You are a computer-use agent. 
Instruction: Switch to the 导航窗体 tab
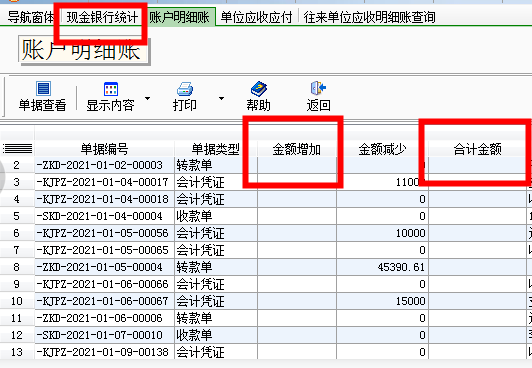31,17
